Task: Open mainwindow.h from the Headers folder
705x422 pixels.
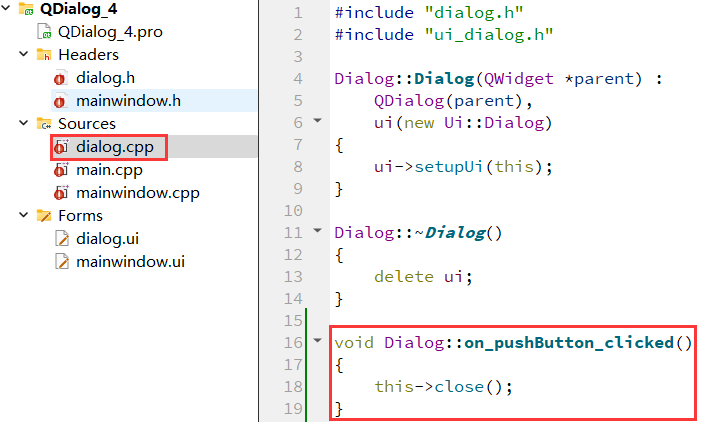Action: (129, 101)
